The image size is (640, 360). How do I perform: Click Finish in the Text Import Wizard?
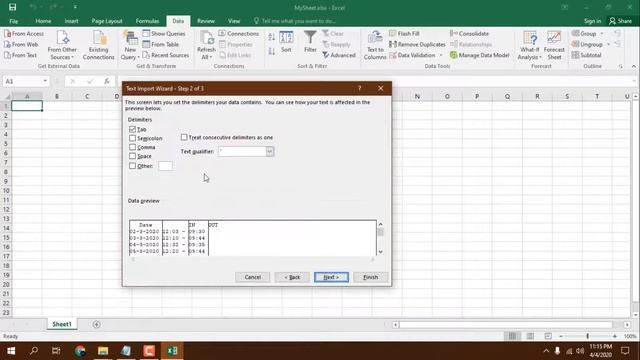coord(370,277)
